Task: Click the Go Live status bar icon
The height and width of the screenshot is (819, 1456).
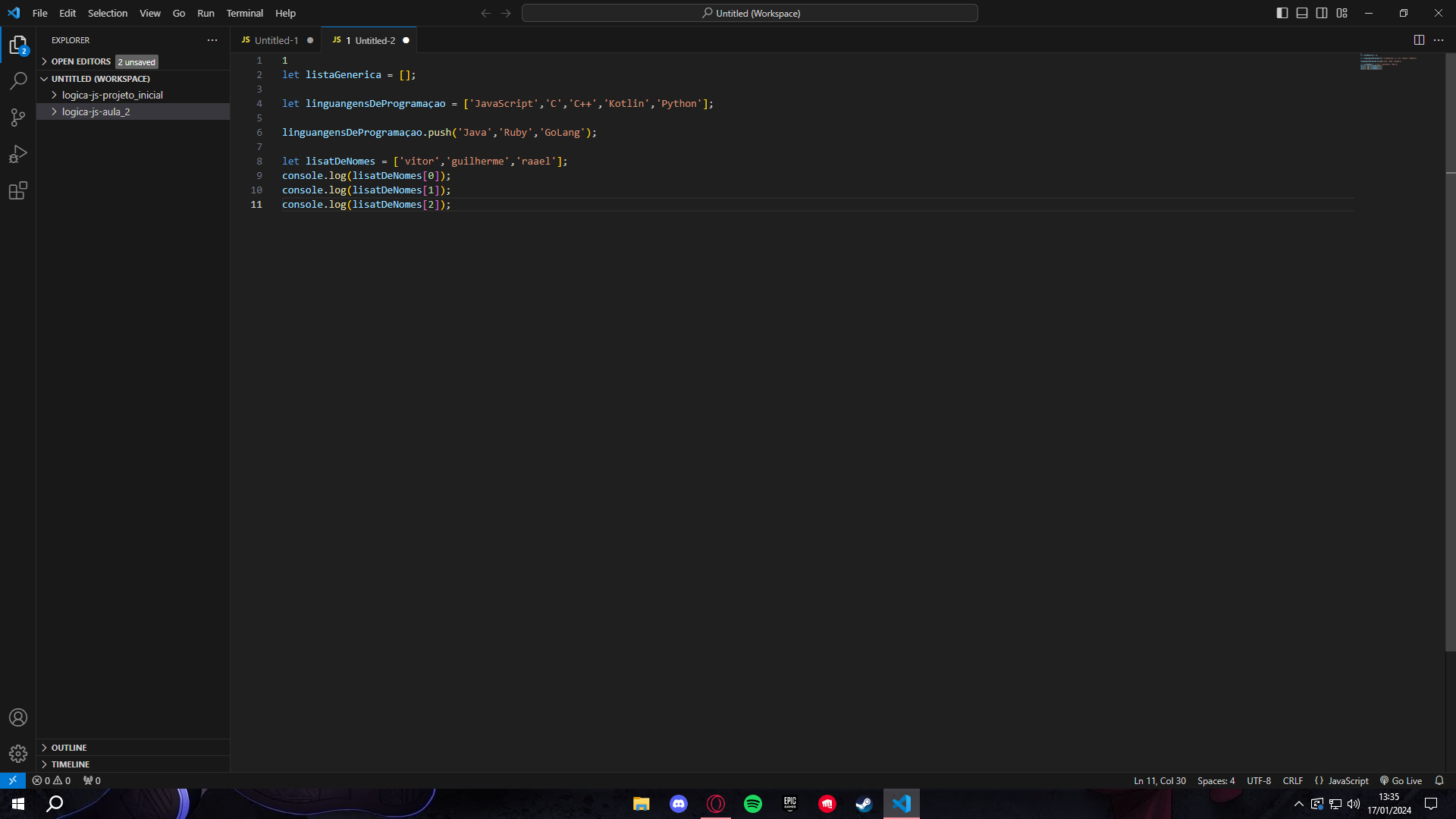Action: point(1400,780)
